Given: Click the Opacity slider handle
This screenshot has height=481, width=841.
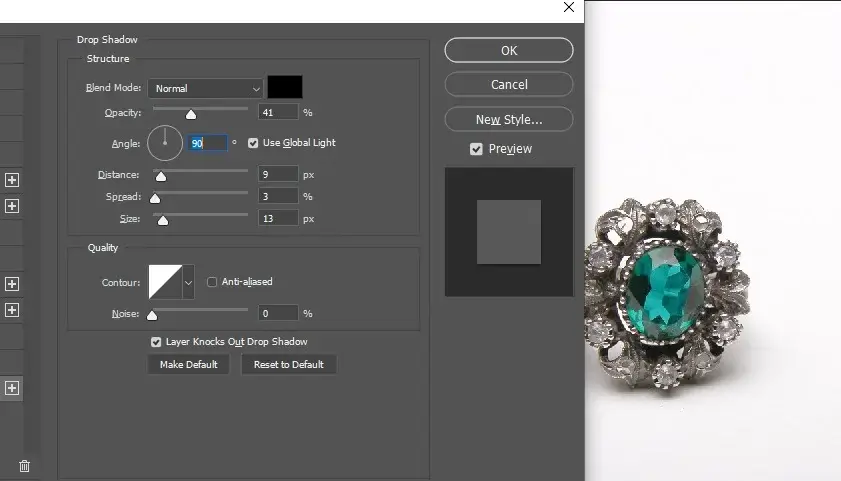Looking at the screenshot, I should point(191,114).
